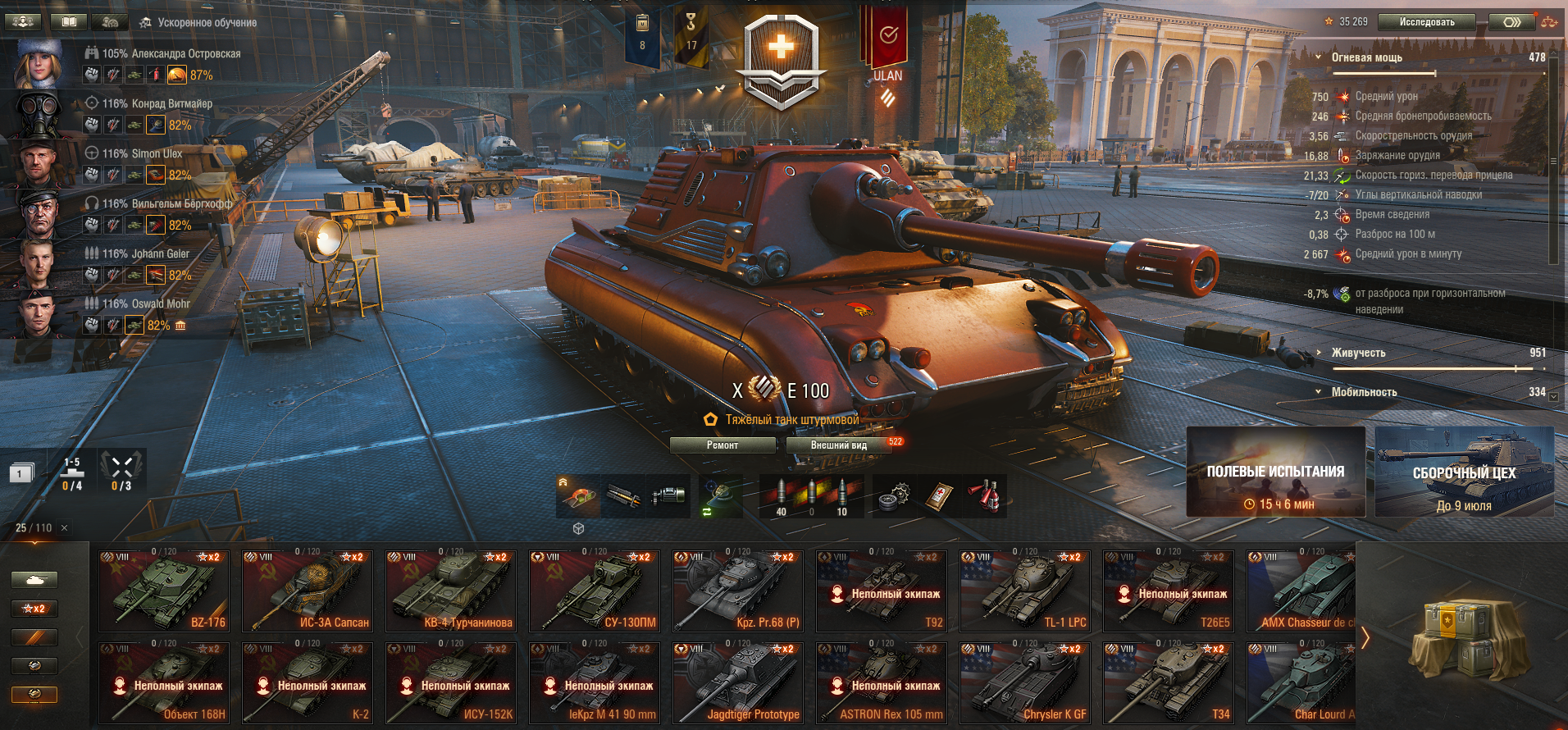Select the fire extinguisher consumable slot
Screen dimensions: 1568x730
pos(983,495)
